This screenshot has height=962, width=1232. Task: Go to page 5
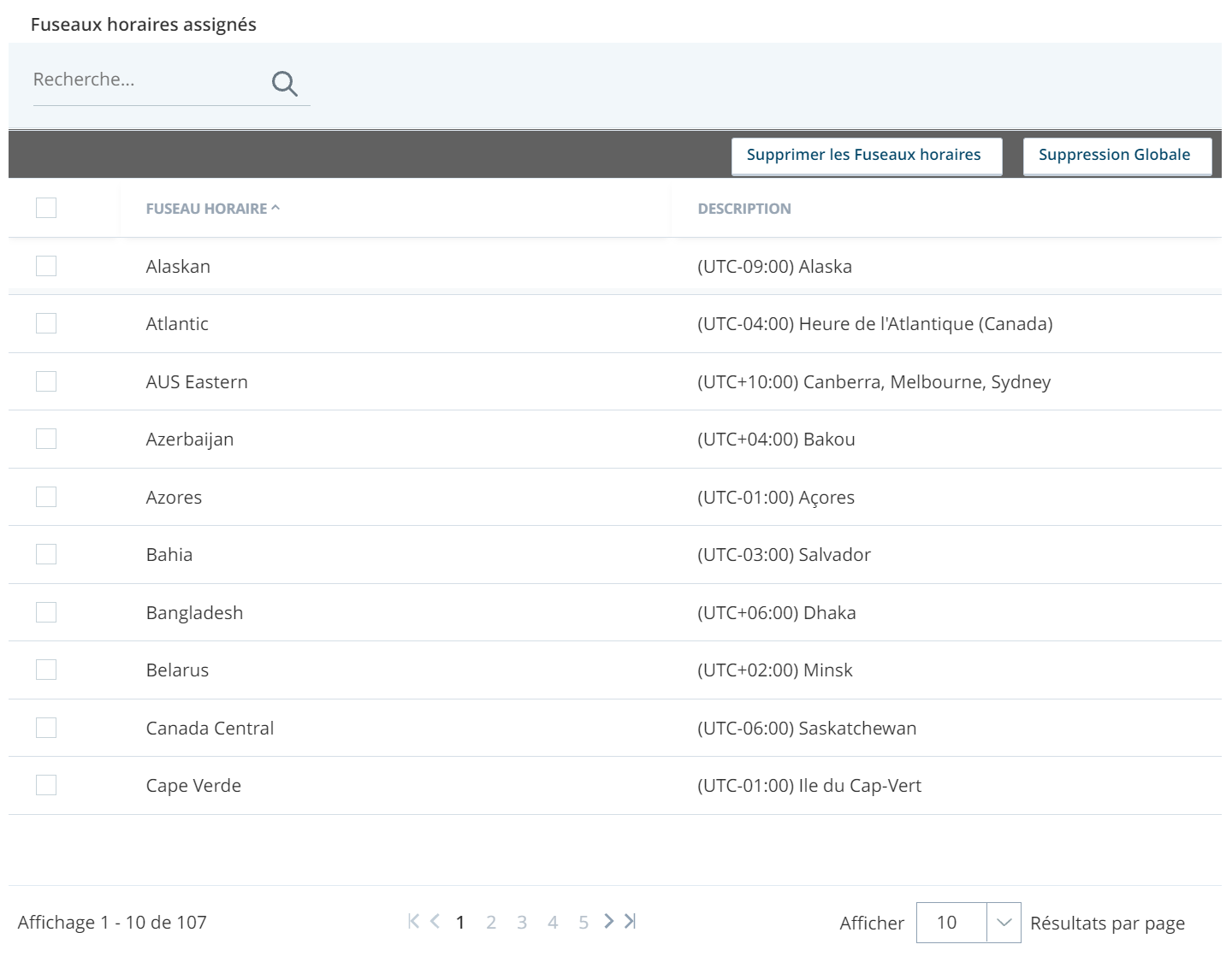[x=583, y=922]
